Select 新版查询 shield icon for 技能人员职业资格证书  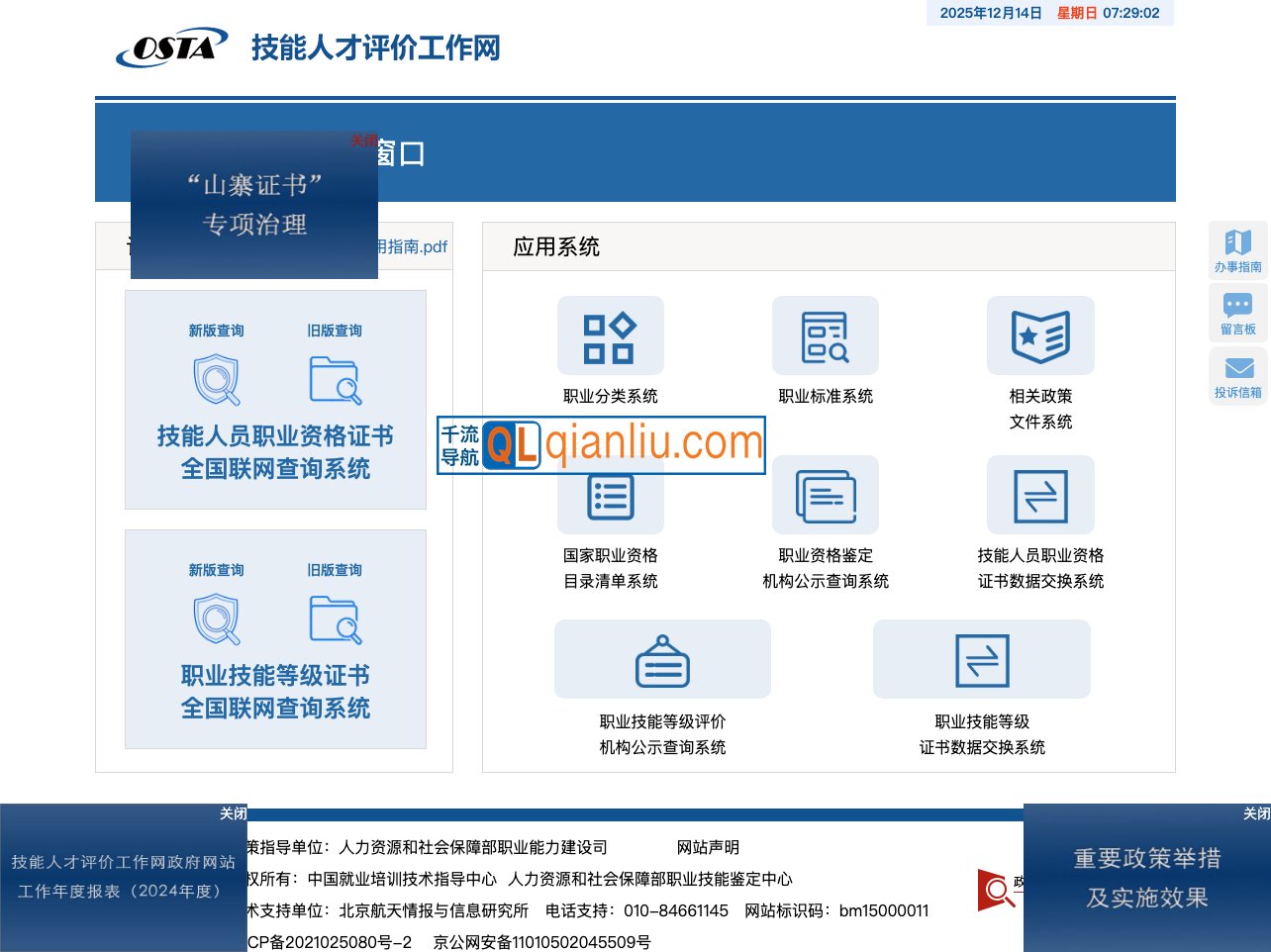click(x=215, y=377)
